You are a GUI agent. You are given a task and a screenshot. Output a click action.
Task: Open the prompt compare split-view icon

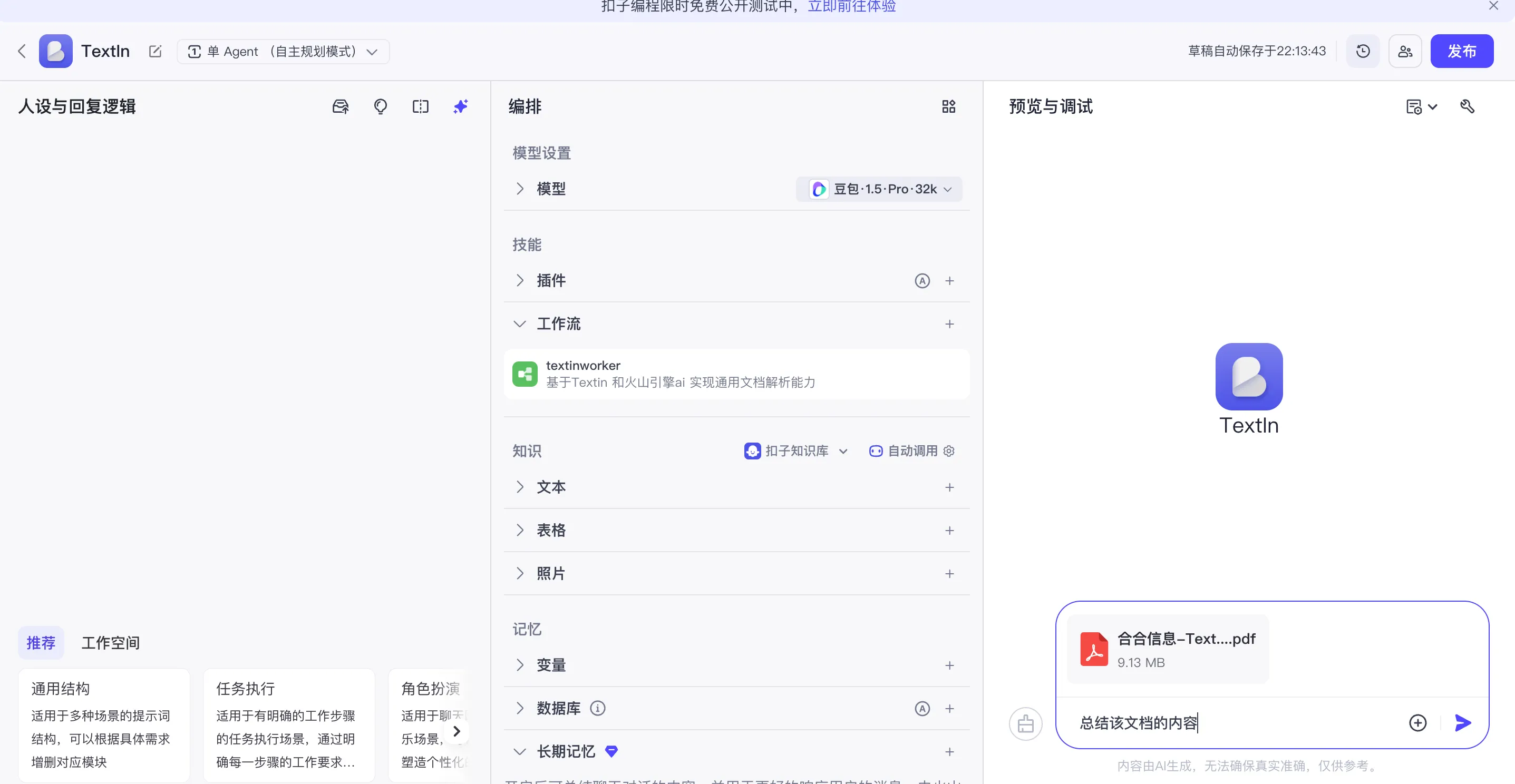421,106
